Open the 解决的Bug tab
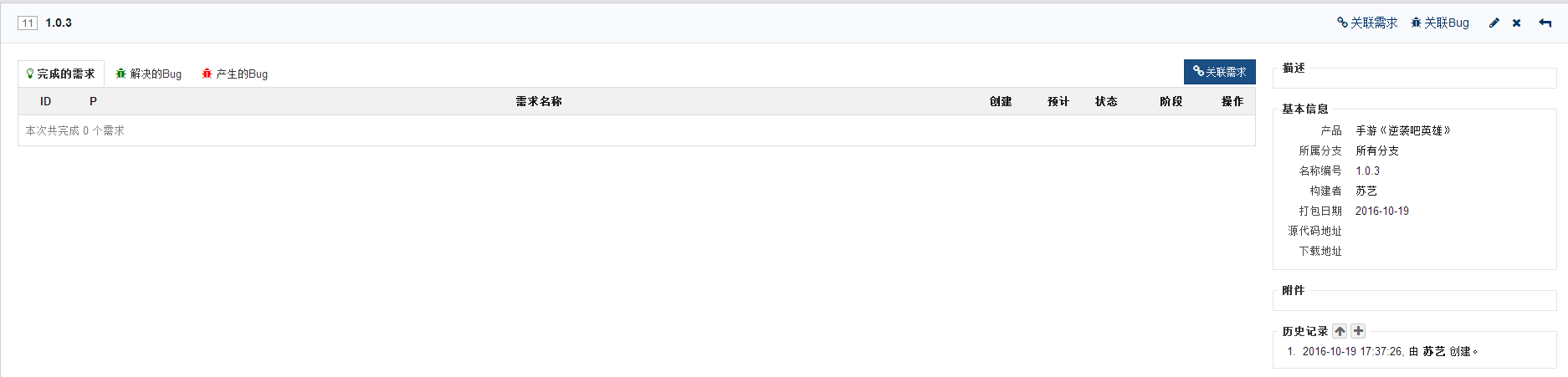This screenshot has height=377, width=1568. click(149, 74)
